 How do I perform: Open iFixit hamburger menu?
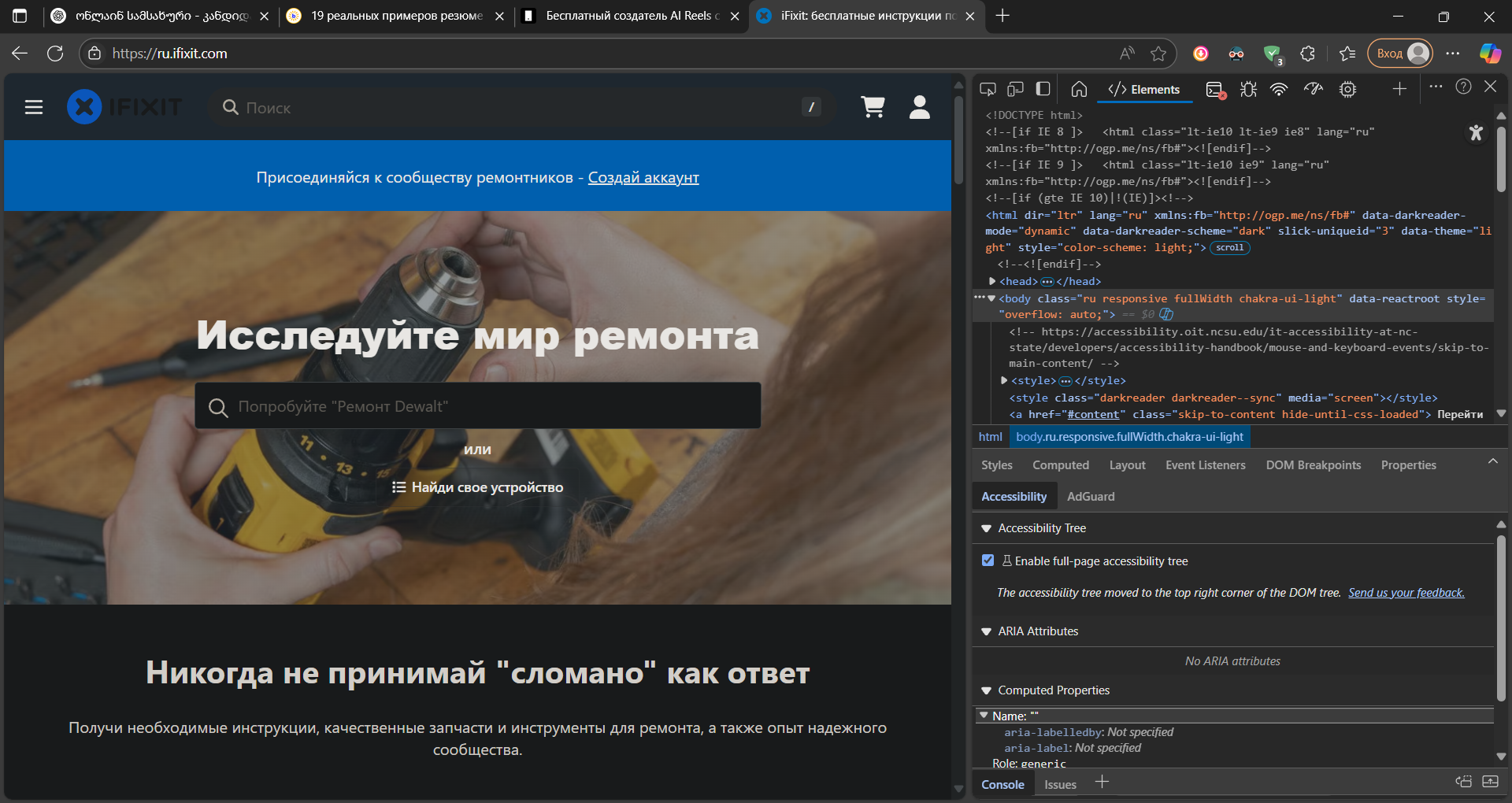(x=34, y=107)
